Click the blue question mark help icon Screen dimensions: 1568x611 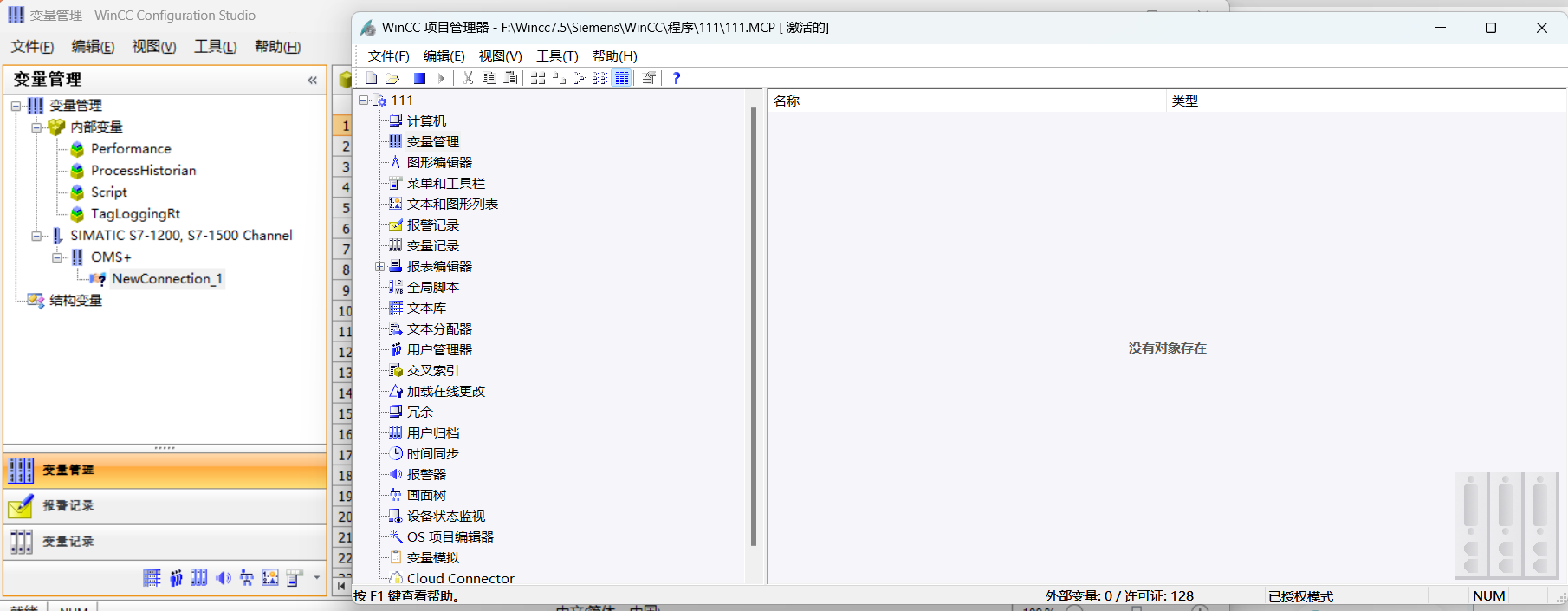coord(677,78)
